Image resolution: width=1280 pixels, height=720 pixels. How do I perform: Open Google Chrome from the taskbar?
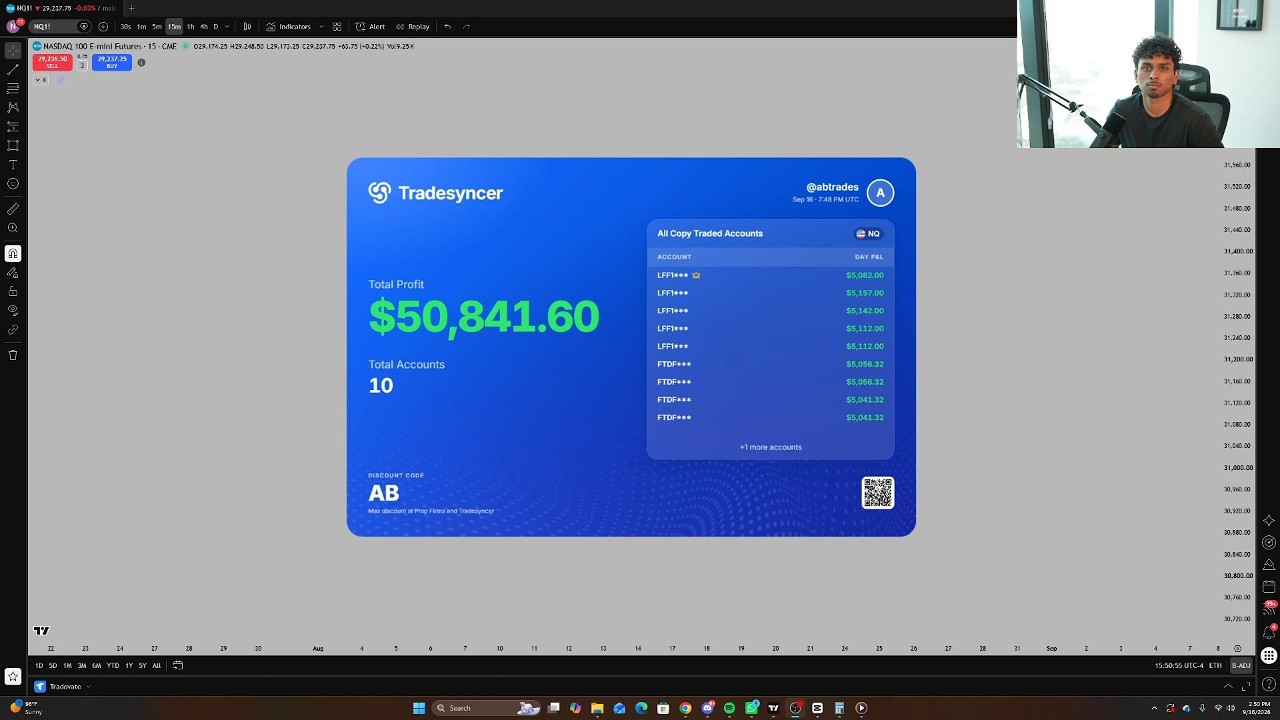point(685,708)
